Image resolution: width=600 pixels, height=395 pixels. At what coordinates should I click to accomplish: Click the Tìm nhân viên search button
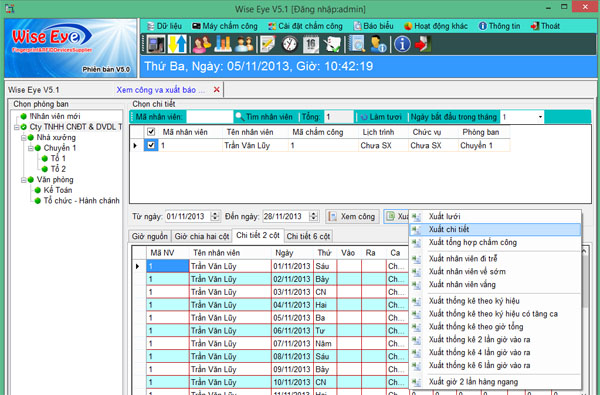[264, 117]
